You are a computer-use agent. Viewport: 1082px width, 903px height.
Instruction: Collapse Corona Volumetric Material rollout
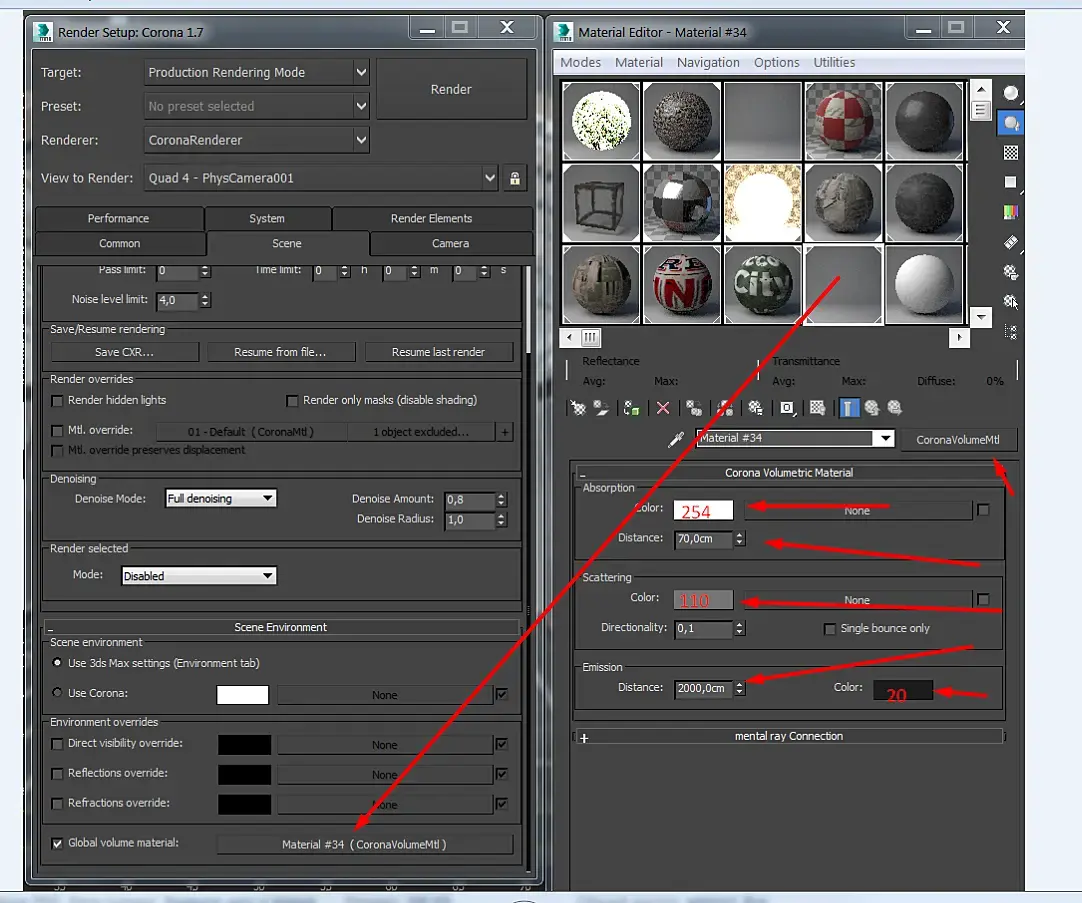point(788,473)
